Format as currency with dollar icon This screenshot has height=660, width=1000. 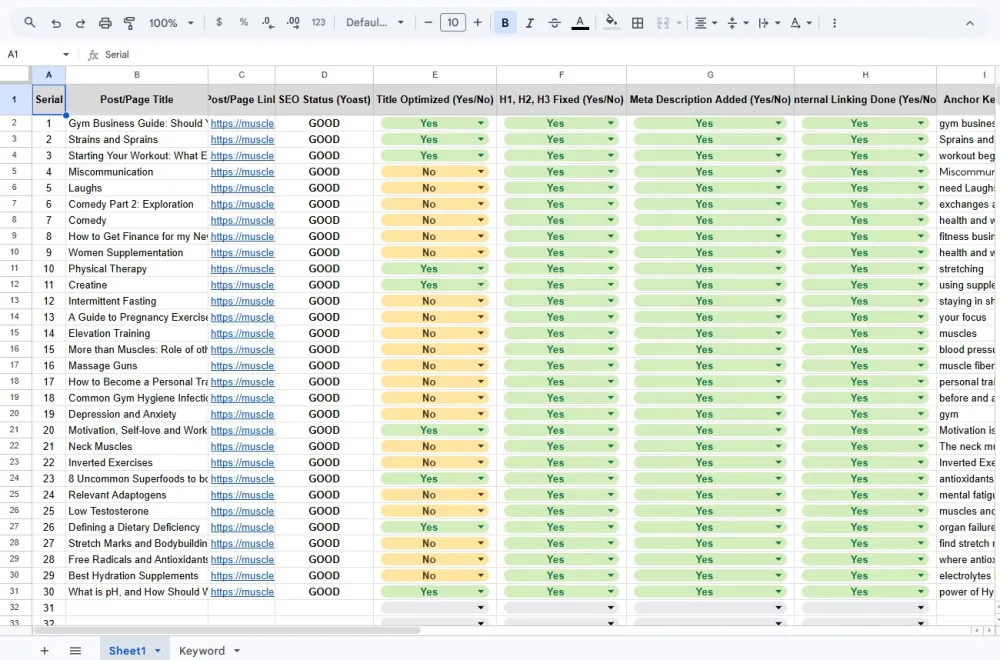coord(219,22)
